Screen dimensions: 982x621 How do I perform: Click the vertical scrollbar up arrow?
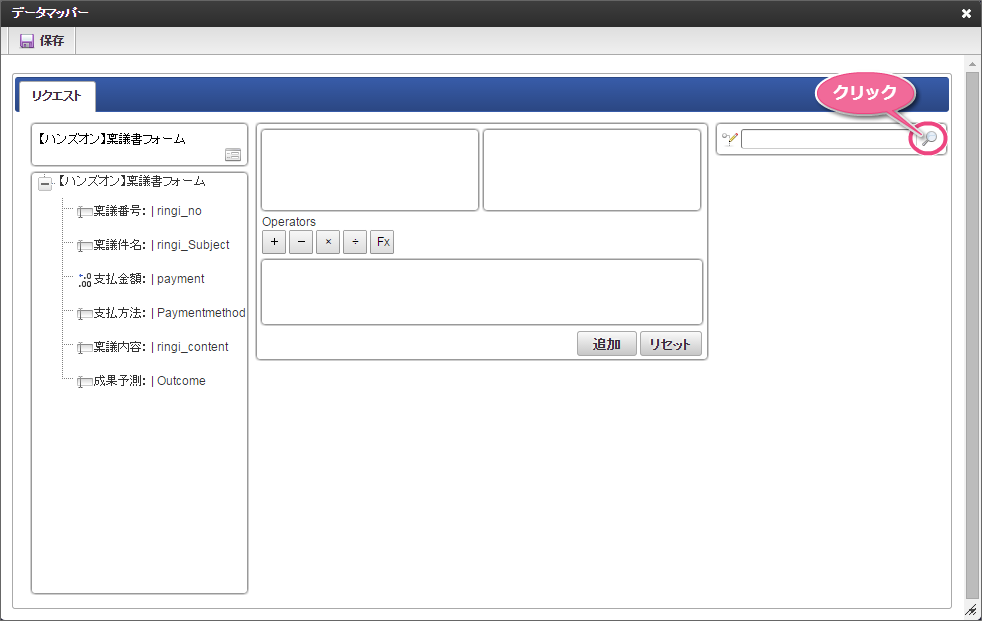pos(972,64)
